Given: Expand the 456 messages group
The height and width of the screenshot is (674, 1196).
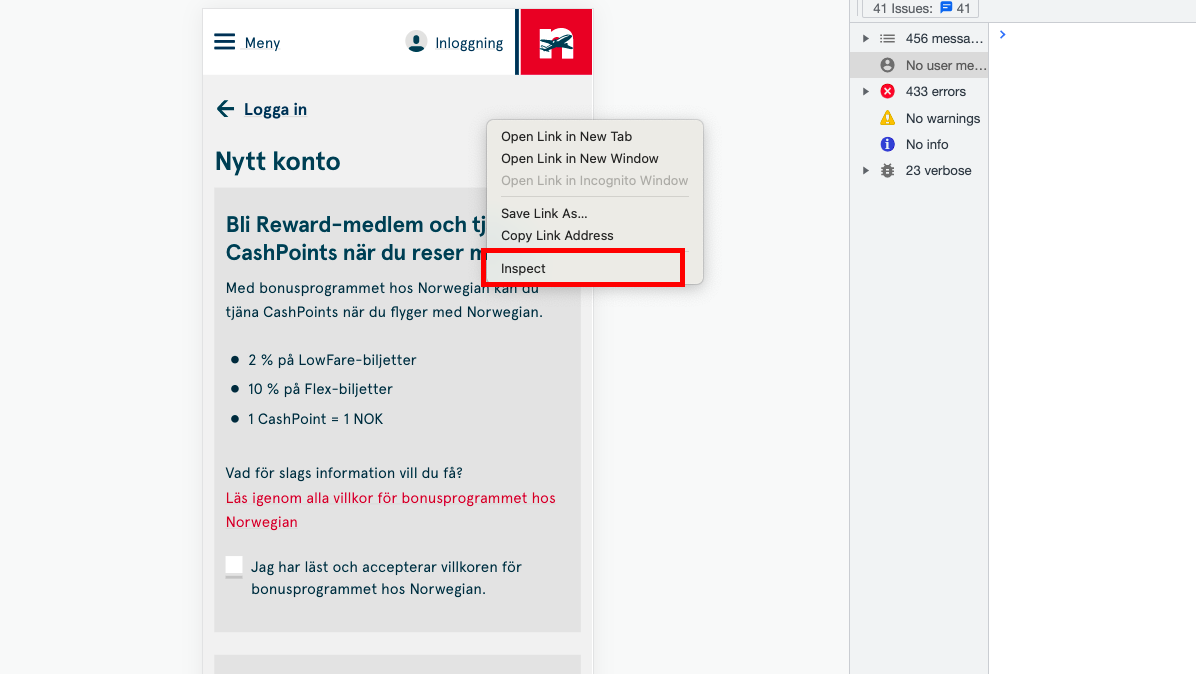Looking at the screenshot, I should click(865, 38).
